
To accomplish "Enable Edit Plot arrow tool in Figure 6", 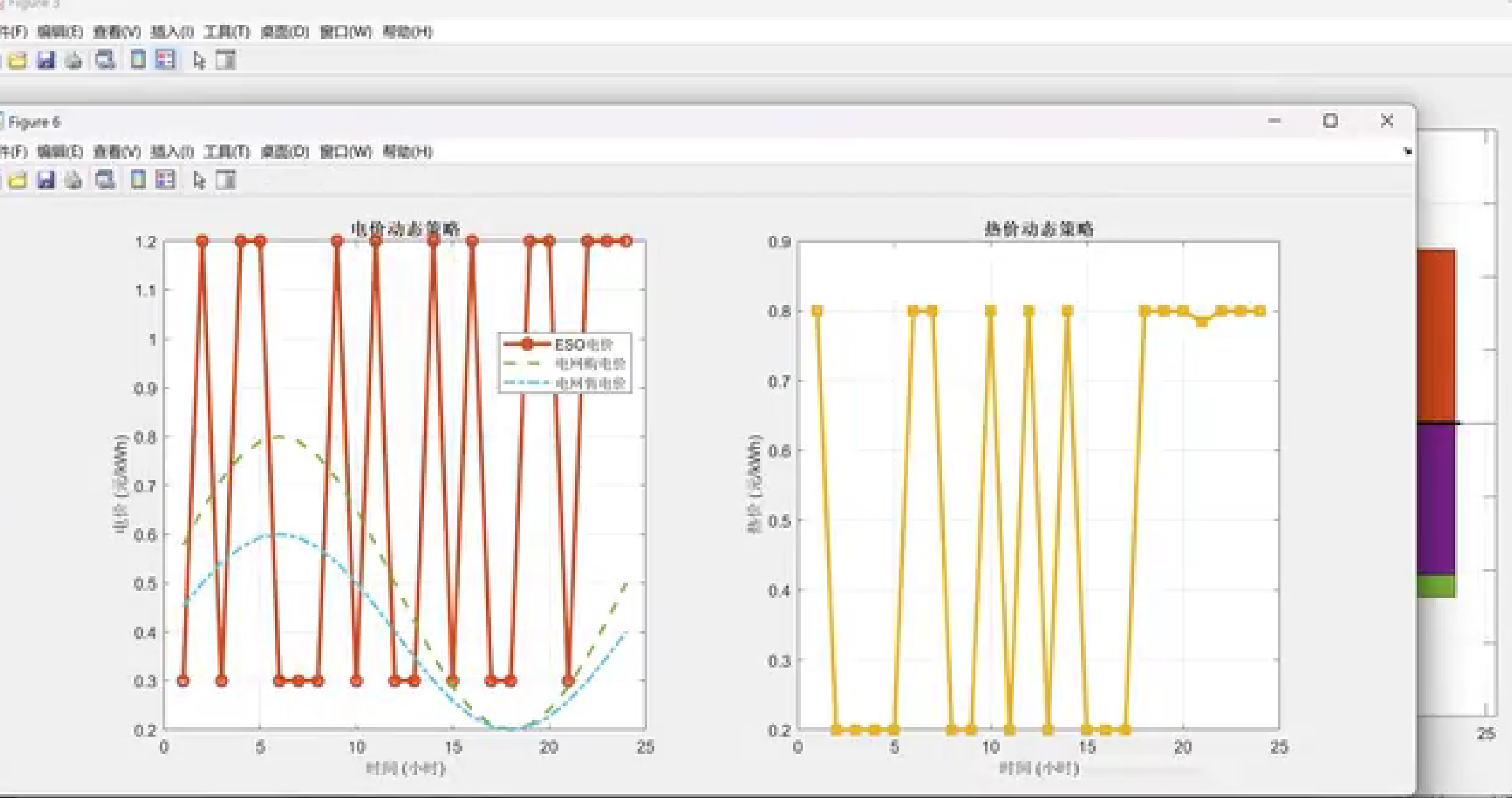I will coord(199,181).
